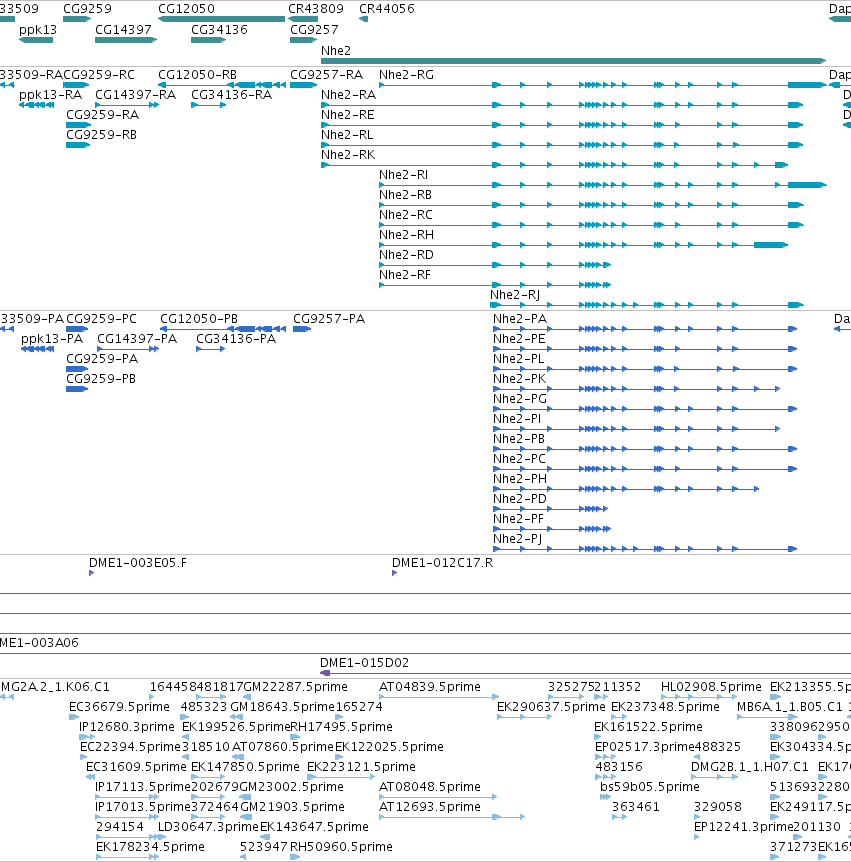
Task: Pick the CG9257-RA transcript label
Action: pos(327,75)
